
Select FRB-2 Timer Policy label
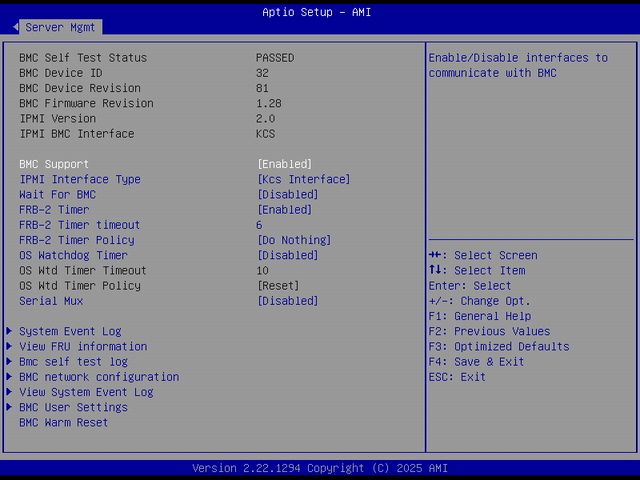77,240
